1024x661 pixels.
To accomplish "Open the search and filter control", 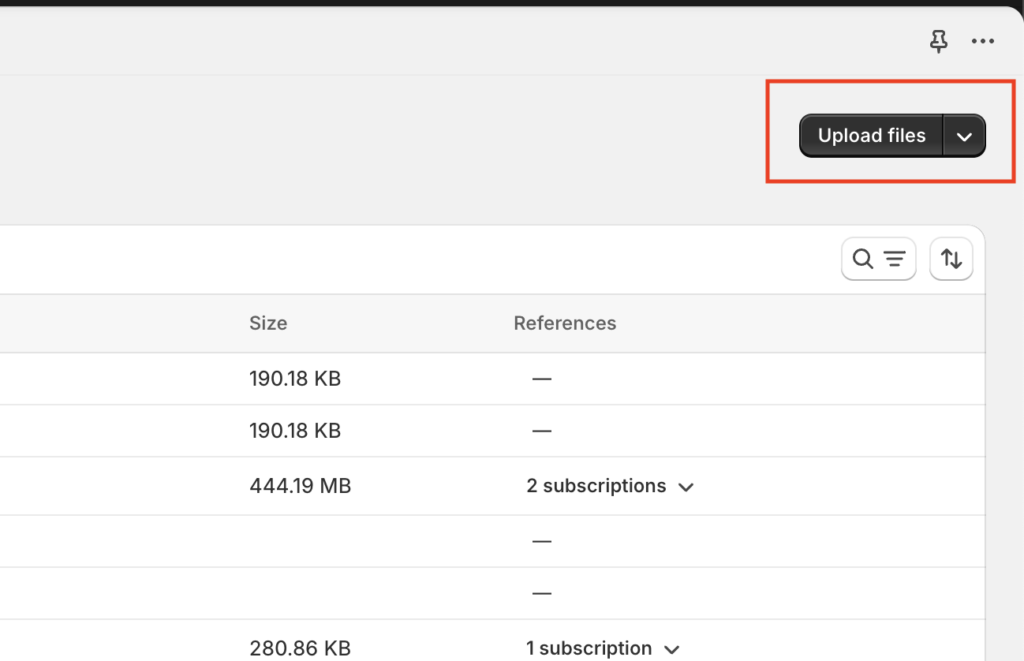I will pos(878,259).
